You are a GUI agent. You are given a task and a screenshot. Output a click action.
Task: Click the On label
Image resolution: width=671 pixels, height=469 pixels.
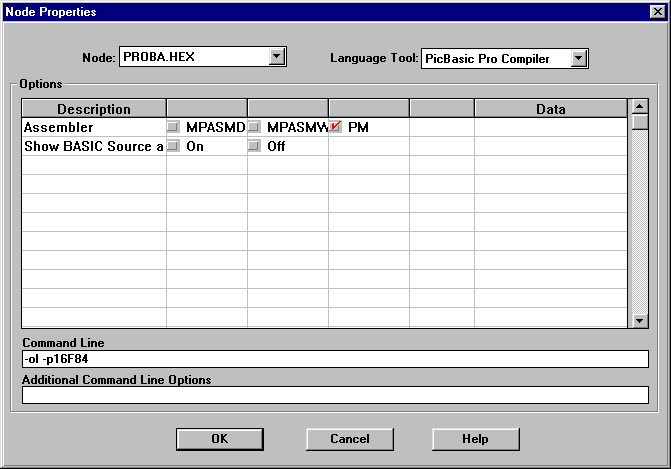[x=195, y=146]
